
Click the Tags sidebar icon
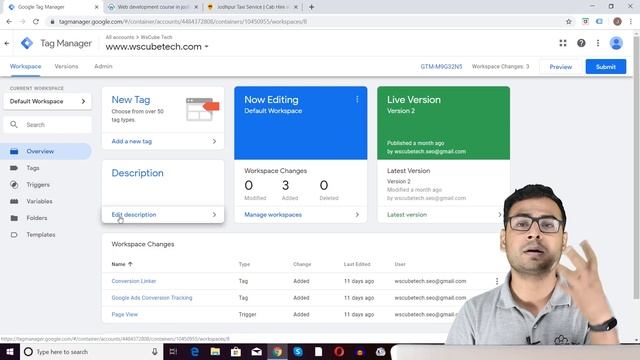point(14,168)
